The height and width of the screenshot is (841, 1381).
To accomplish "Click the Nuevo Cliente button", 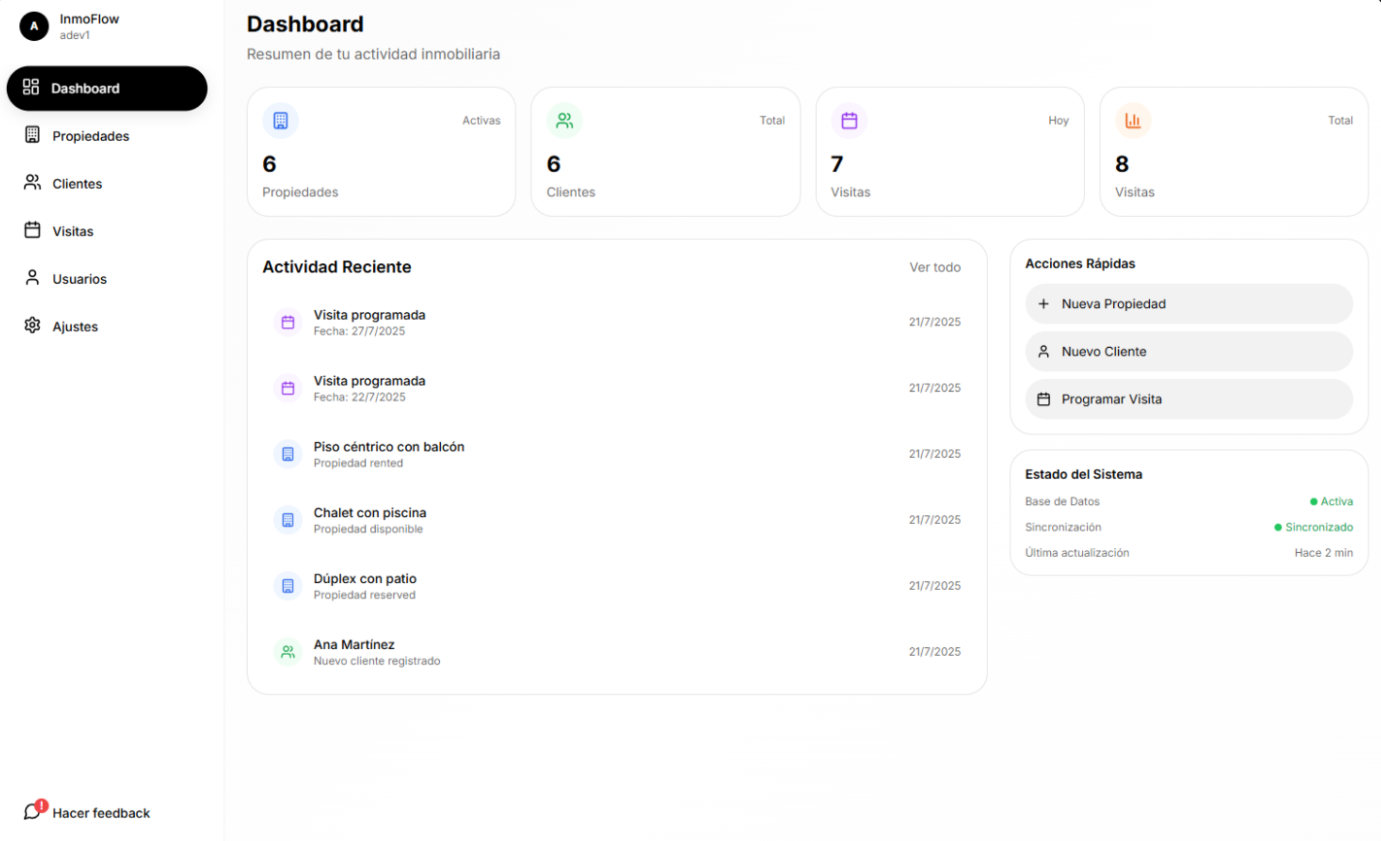I will tap(1189, 351).
